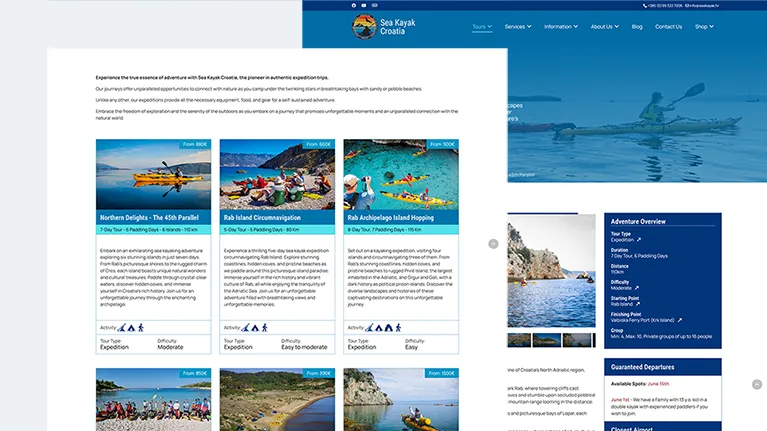Open the arrow link next to Moderate difficulty
767x431 pixels.
pyautogui.click(x=636, y=288)
